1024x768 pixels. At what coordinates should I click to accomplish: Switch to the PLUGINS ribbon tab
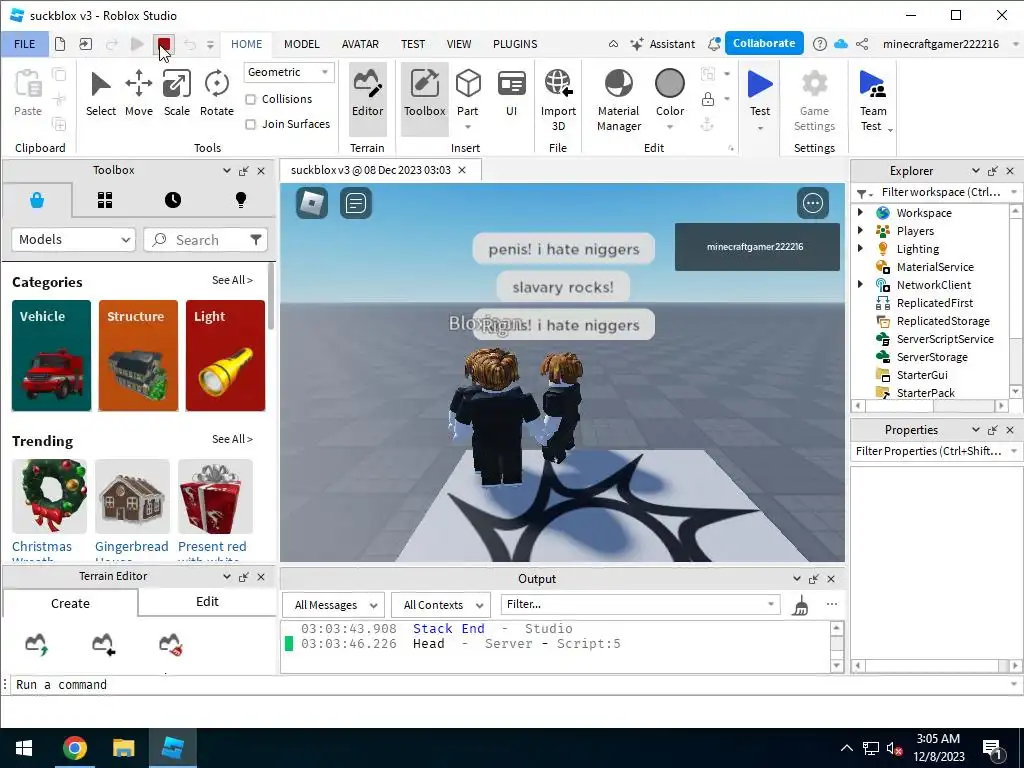coord(515,44)
